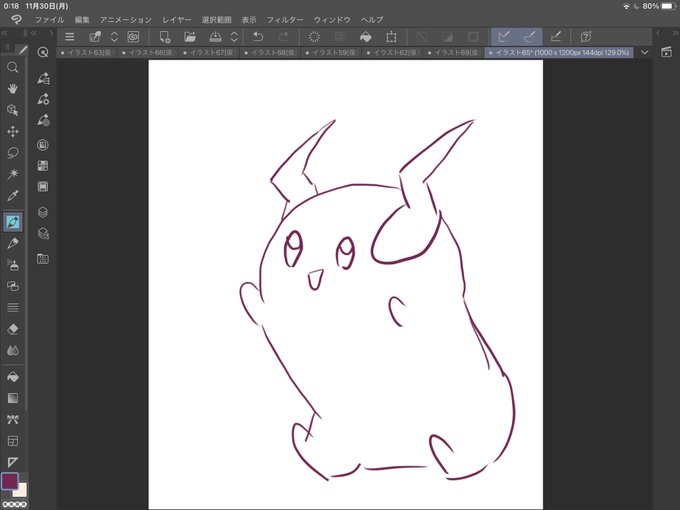The height and width of the screenshot is (510, 680).
Task: Select the Brush tool below Pen
Action: [x=13, y=243]
